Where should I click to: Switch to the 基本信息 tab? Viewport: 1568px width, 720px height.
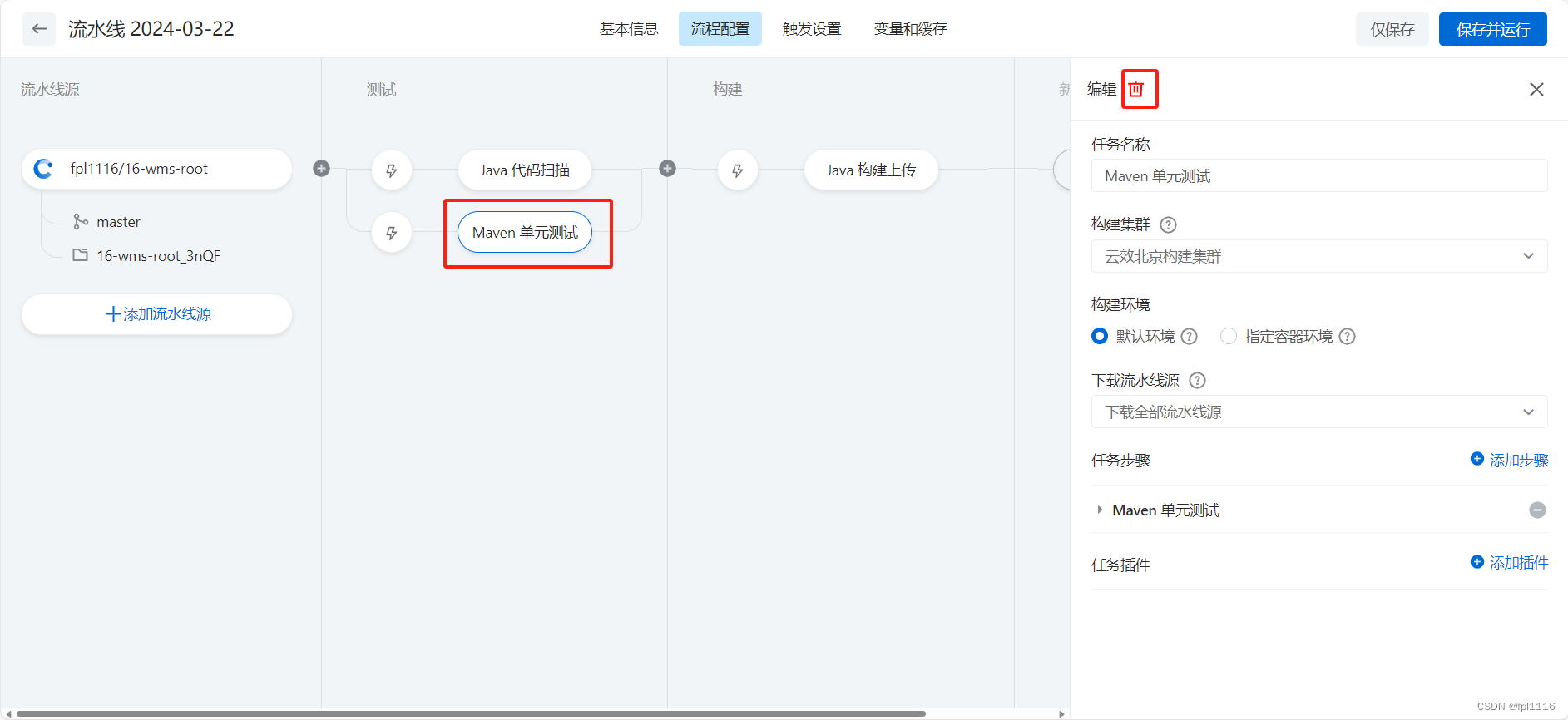pyautogui.click(x=629, y=29)
